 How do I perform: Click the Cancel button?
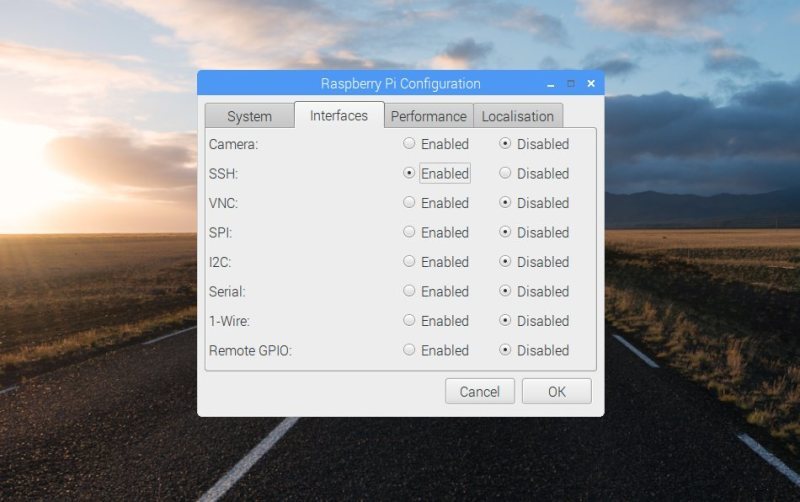coord(480,391)
